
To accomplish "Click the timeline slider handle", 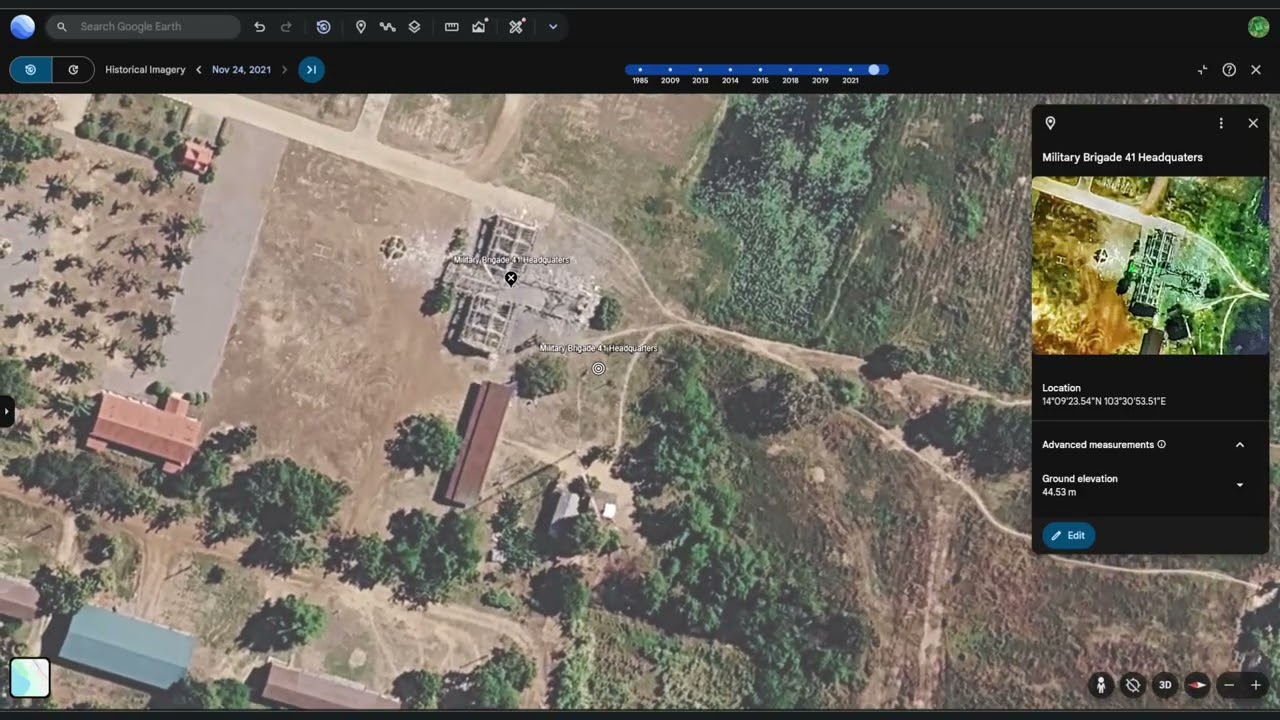I will (x=874, y=70).
